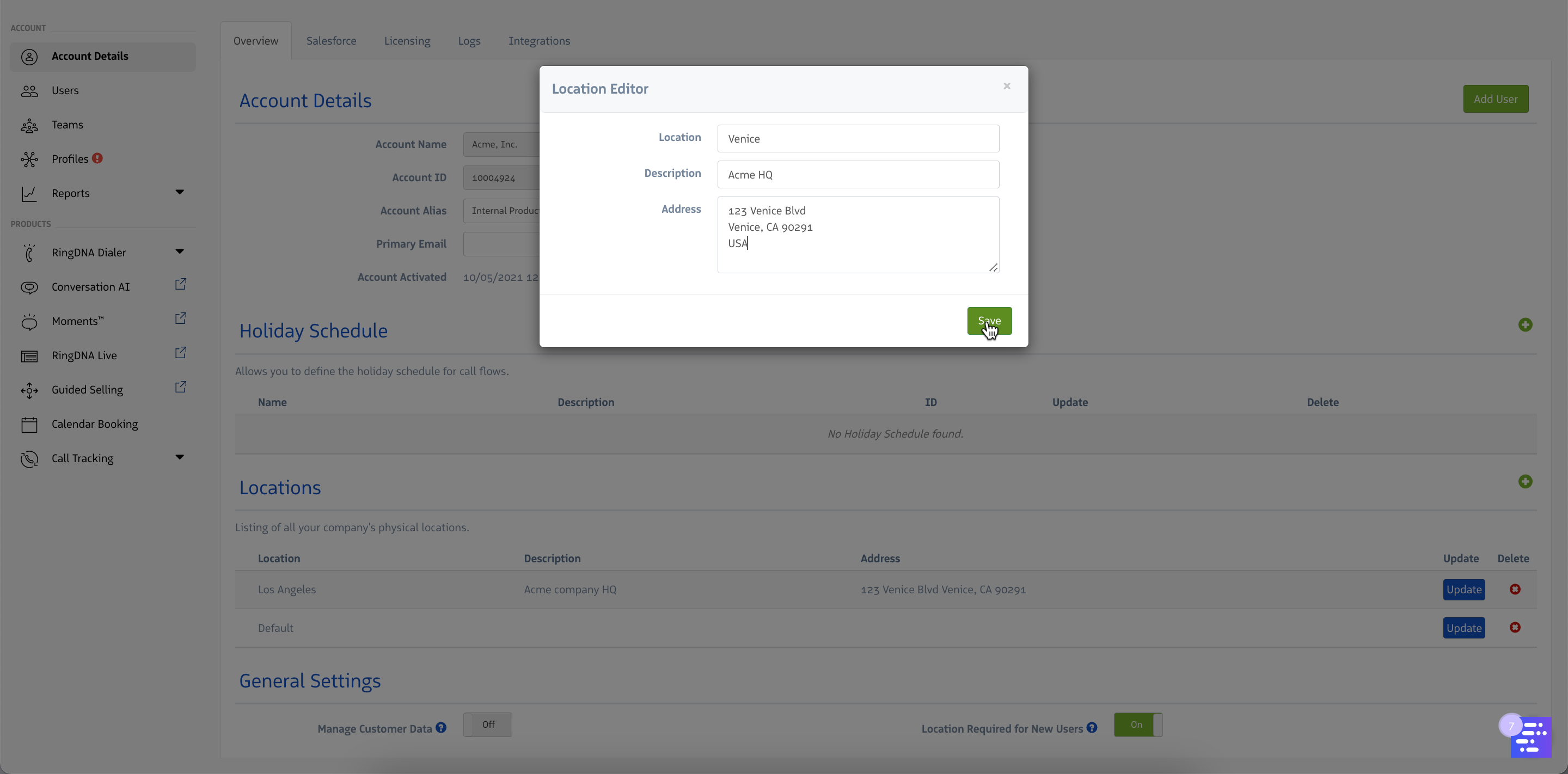This screenshot has width=1568, height=774.
Task: Save the Venice location changes
Action: [x=989, y=321]
